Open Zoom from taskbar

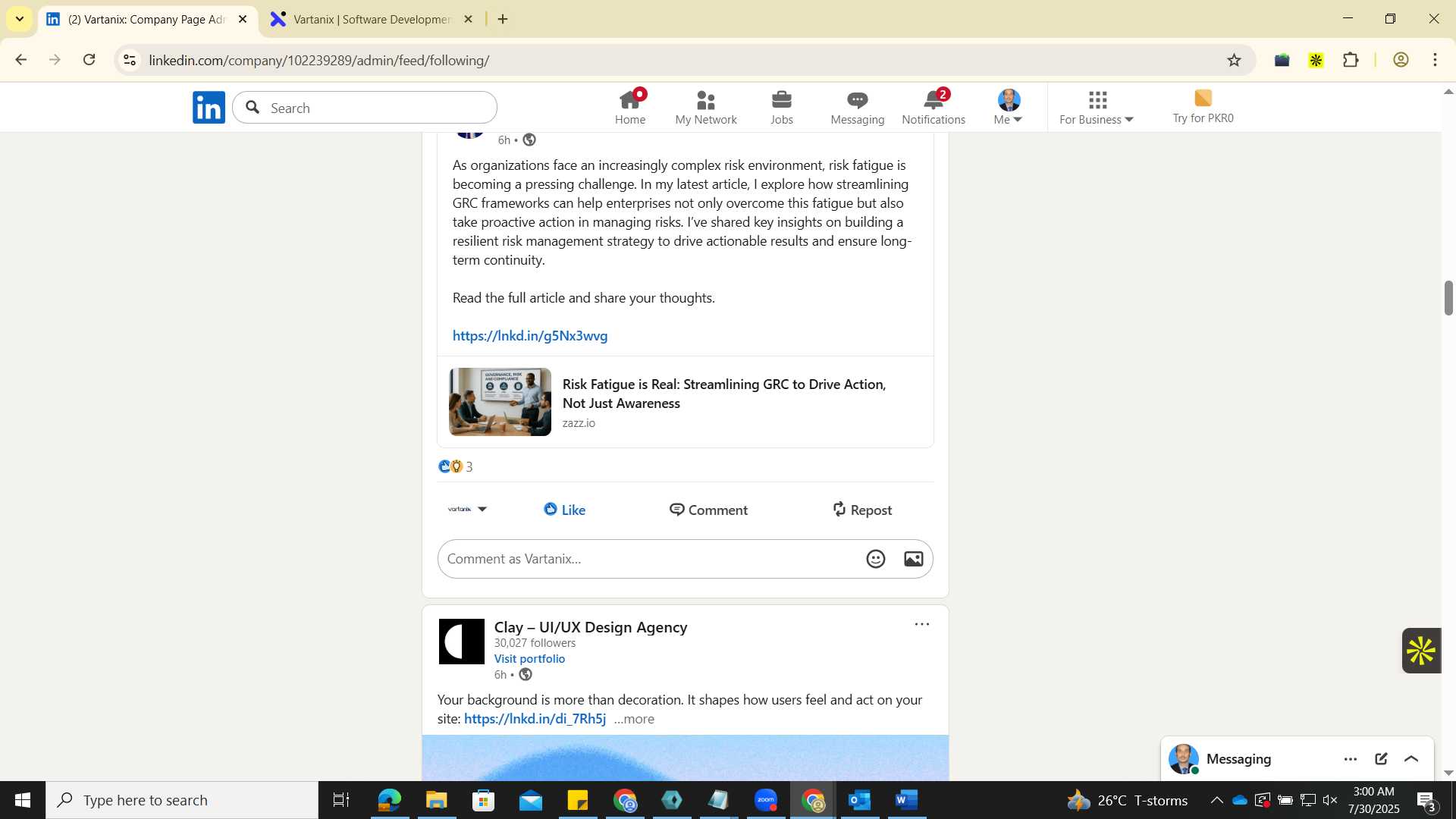[x=766, y=800]
